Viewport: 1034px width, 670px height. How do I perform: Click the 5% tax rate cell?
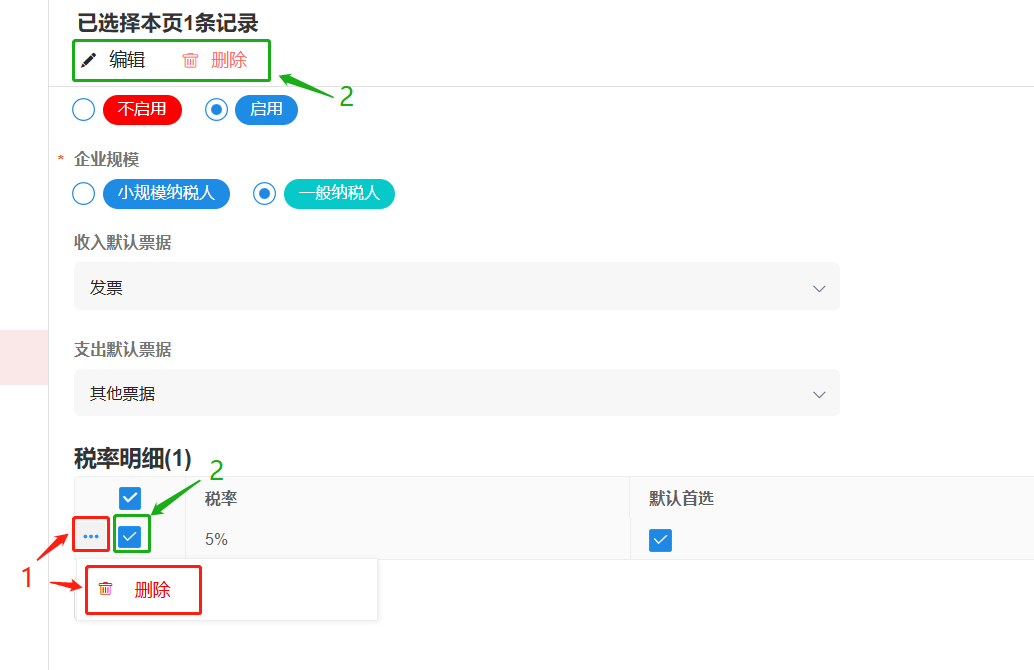pyautogui.click(x=217, y=539)
